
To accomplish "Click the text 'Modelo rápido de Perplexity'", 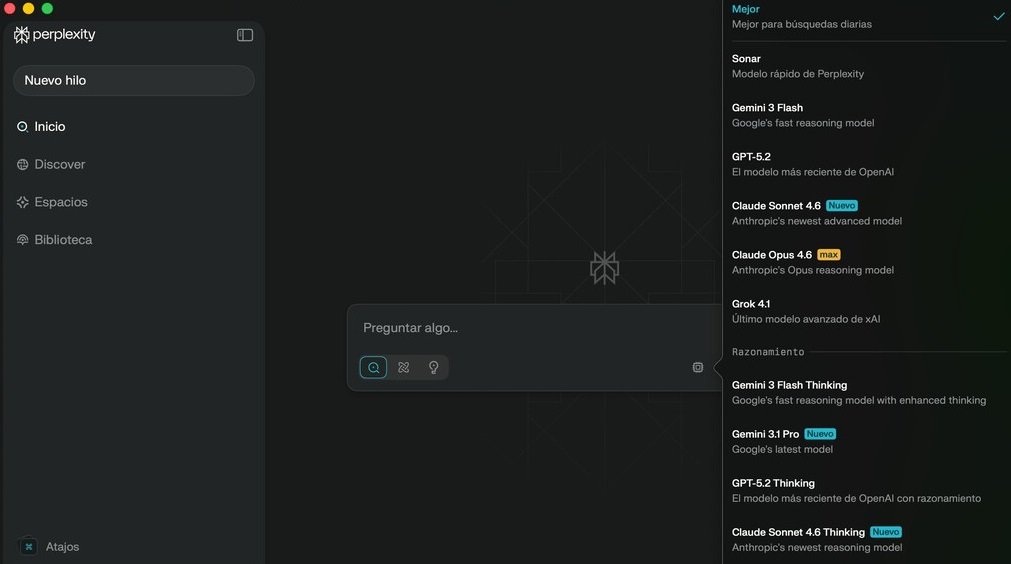I will [x=798, y=74].
